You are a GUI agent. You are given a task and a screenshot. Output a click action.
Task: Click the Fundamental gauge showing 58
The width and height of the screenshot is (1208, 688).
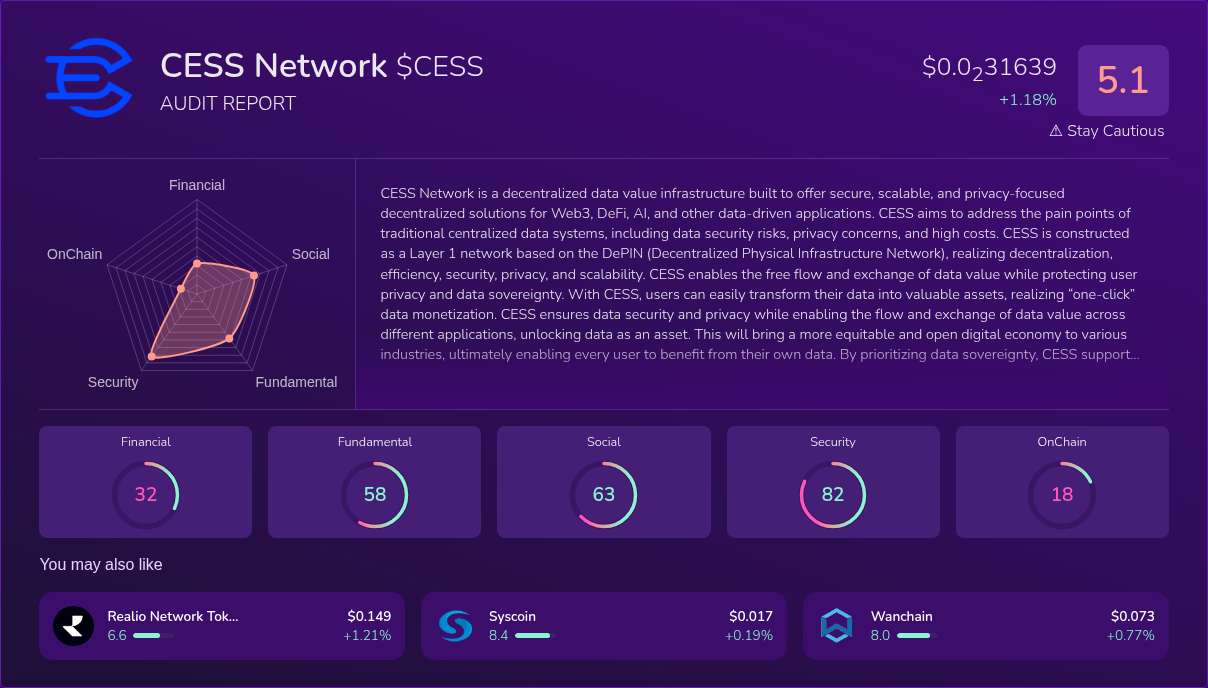[x=374, y=494]
